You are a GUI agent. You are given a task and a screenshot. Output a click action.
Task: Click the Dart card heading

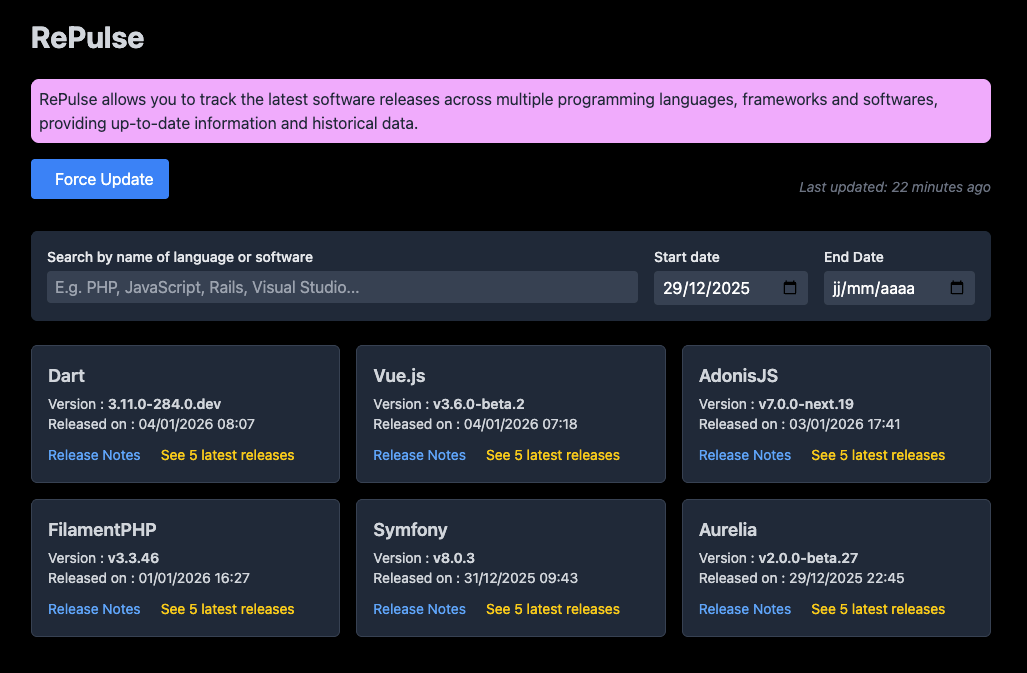(66, 376)
